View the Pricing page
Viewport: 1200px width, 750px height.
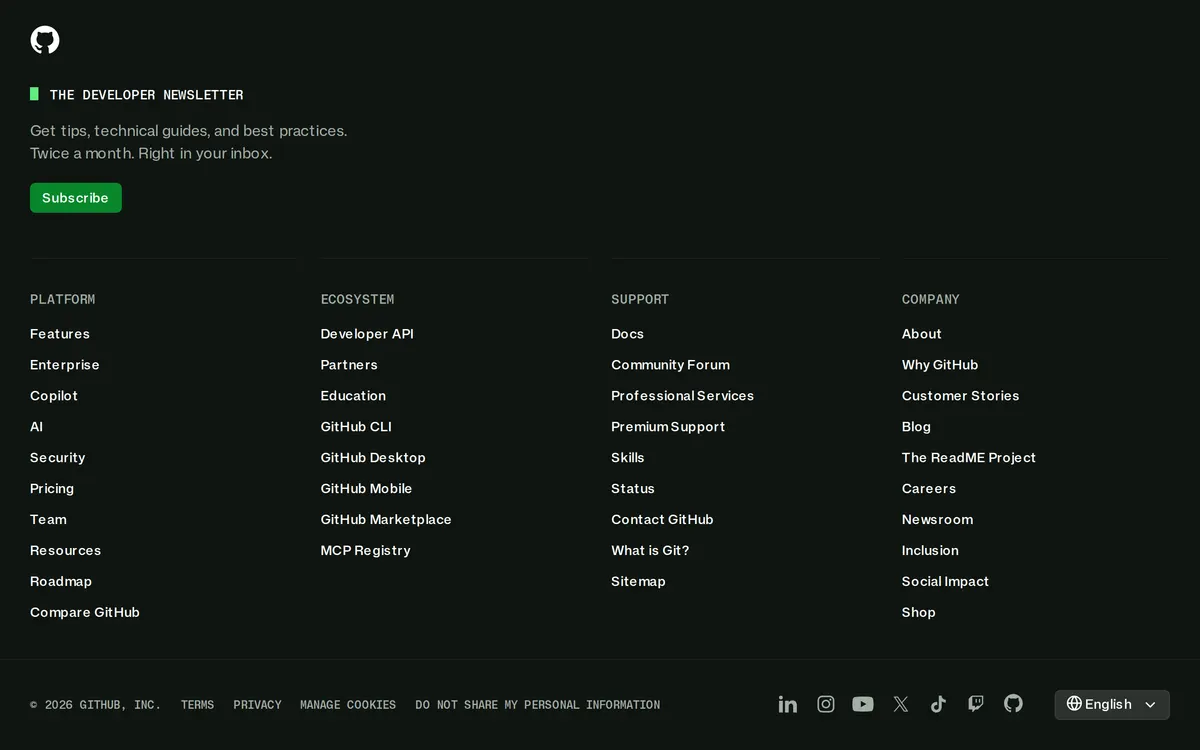click(x=52, y=489)
